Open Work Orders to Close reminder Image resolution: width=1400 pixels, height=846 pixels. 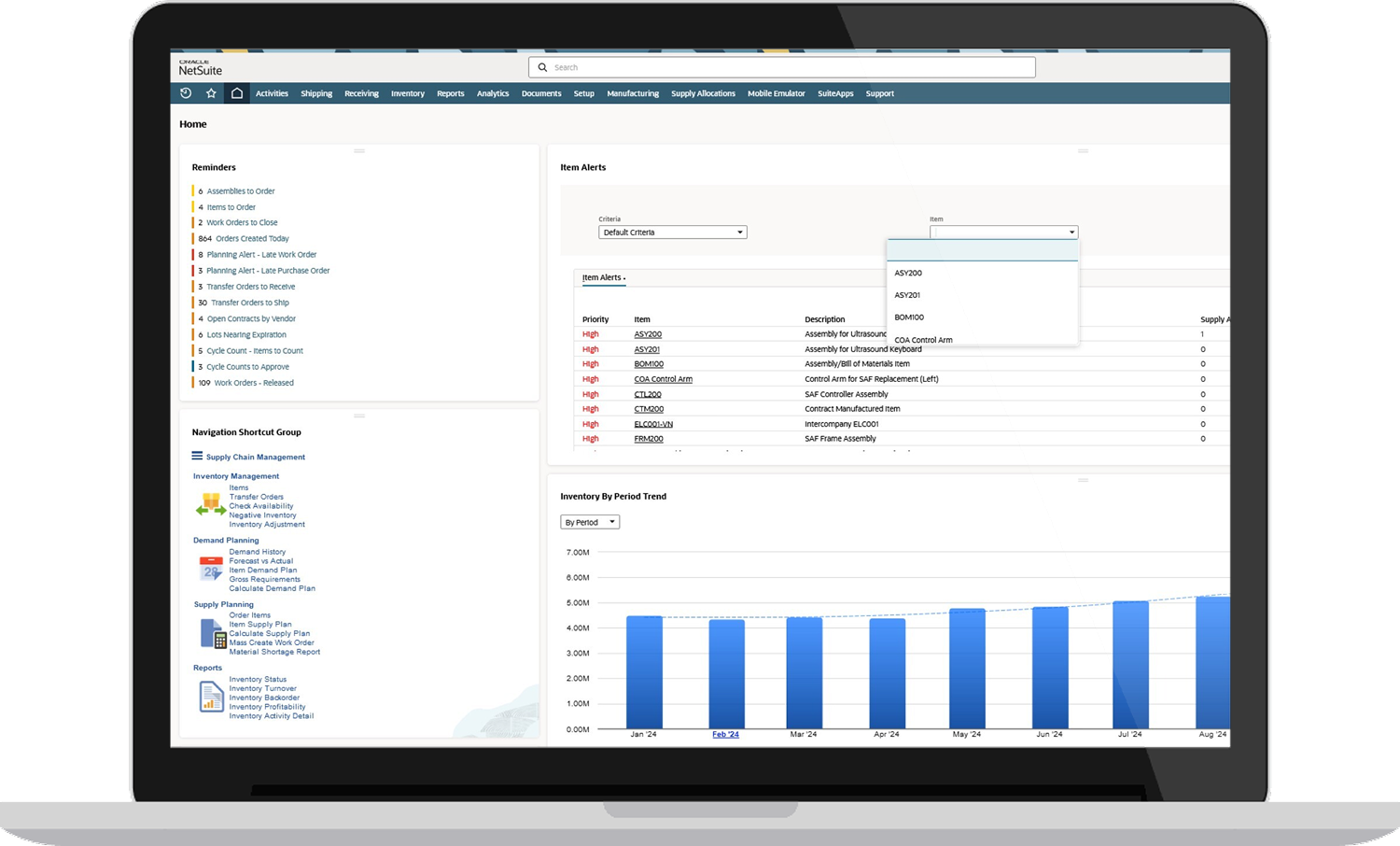click(x=242, y=223)
